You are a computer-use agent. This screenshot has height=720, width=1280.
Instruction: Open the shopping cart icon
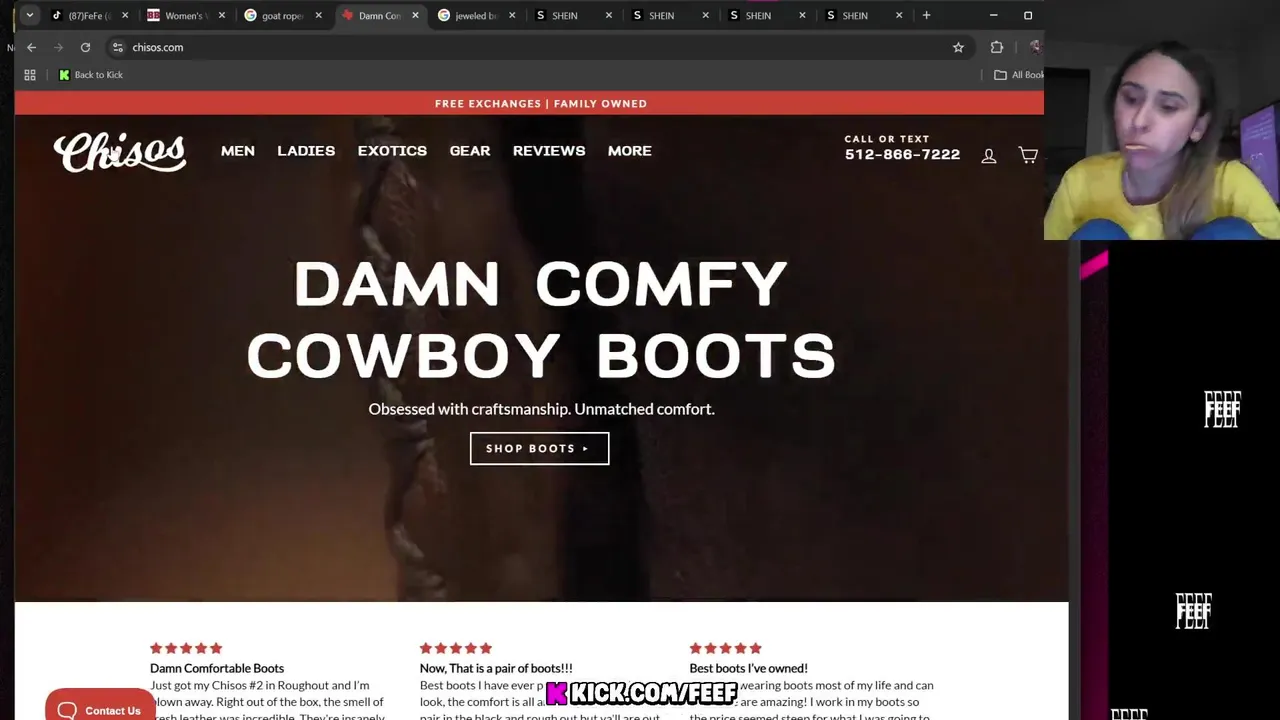[1028, 155]
